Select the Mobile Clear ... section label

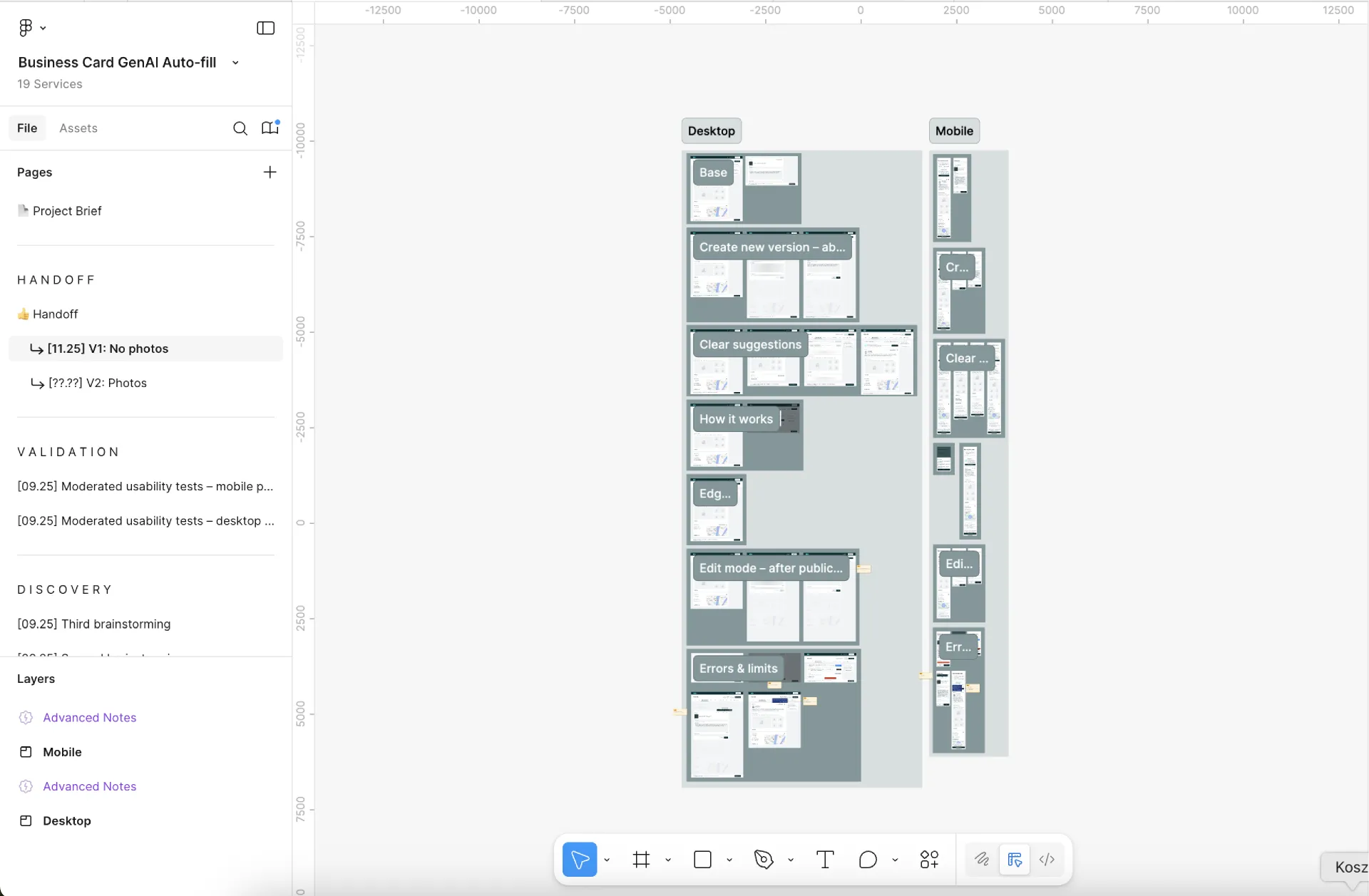point(967,359)
